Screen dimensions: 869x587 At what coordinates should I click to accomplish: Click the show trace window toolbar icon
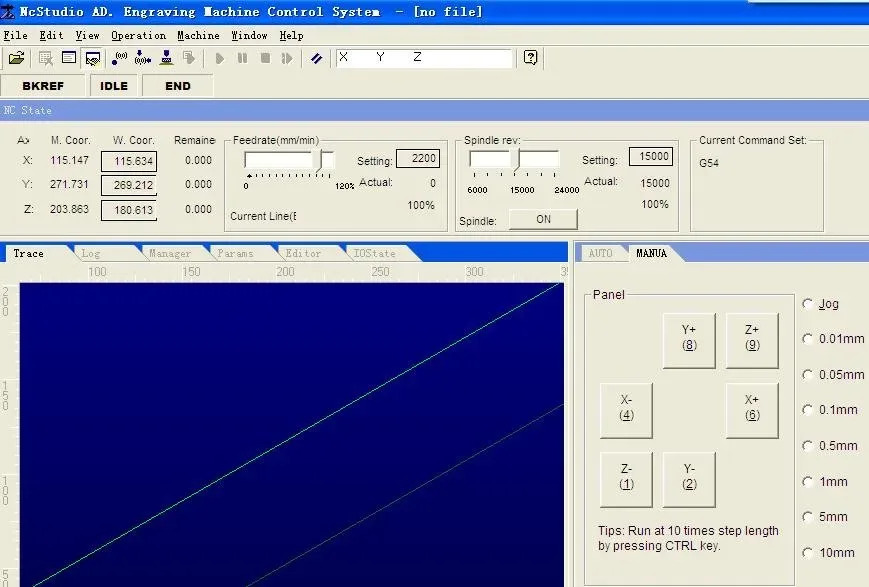93,58
